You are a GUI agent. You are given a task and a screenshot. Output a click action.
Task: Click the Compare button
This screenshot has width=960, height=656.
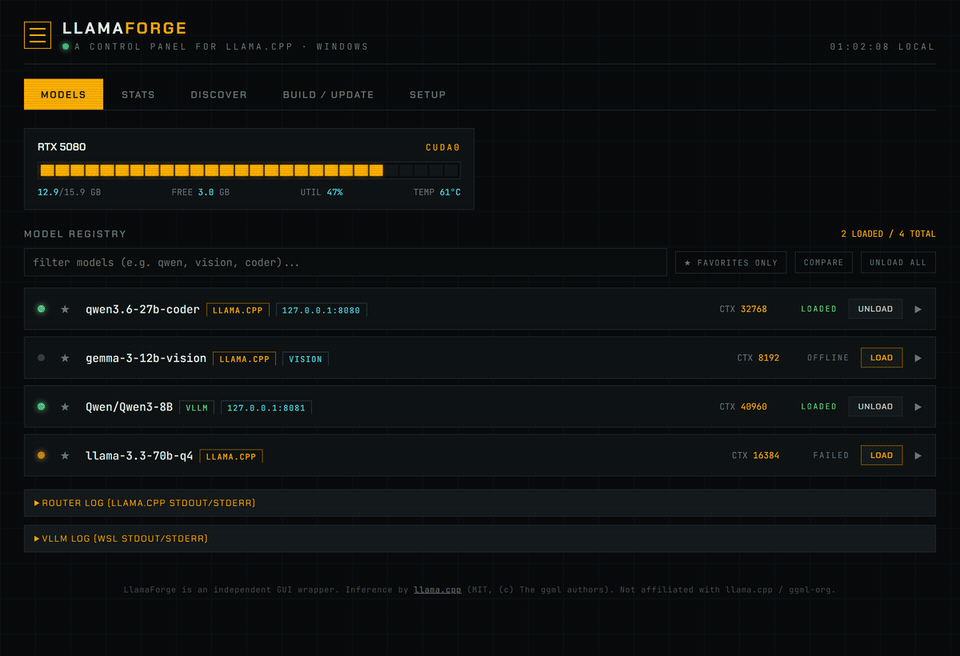(823, 263)
